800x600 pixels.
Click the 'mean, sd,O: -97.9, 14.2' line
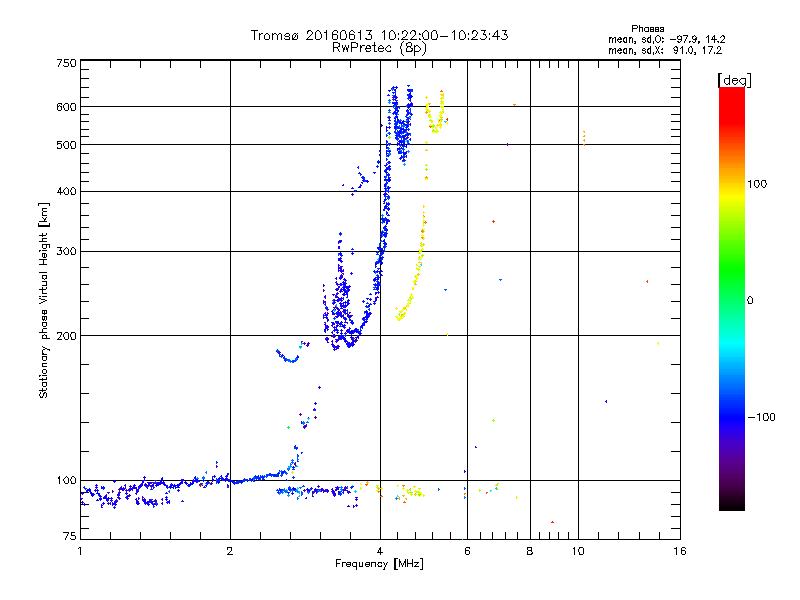[666, 39]
